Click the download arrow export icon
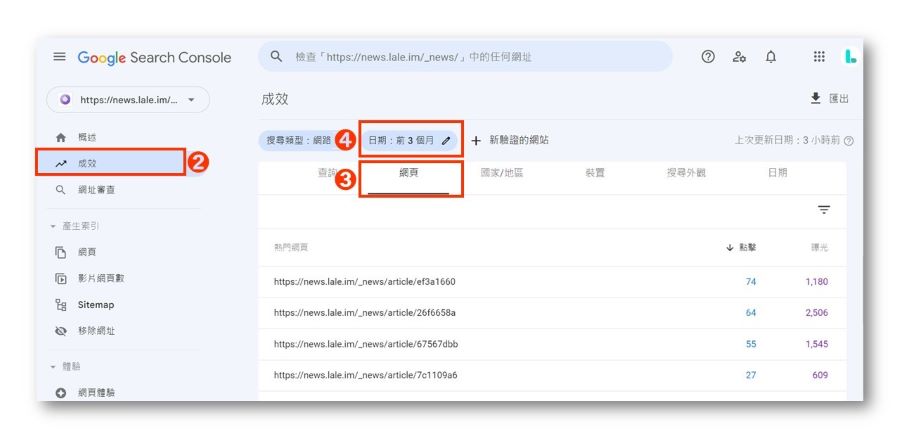 [x=816, y=99]
